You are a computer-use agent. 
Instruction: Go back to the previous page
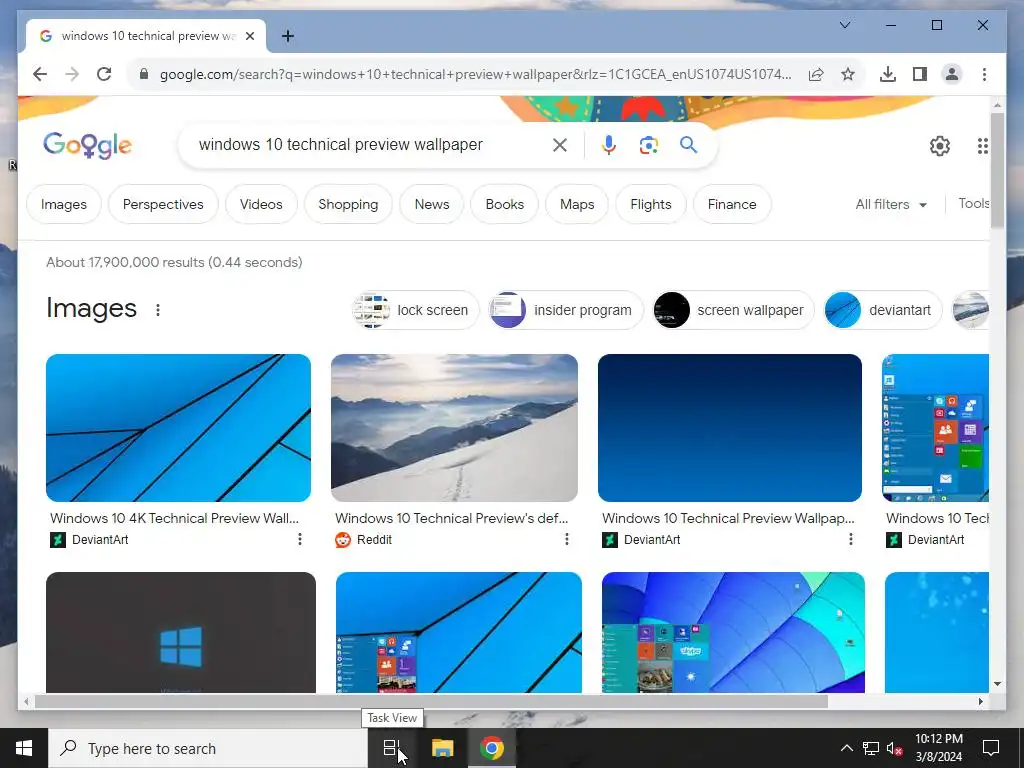pos(40,74)
